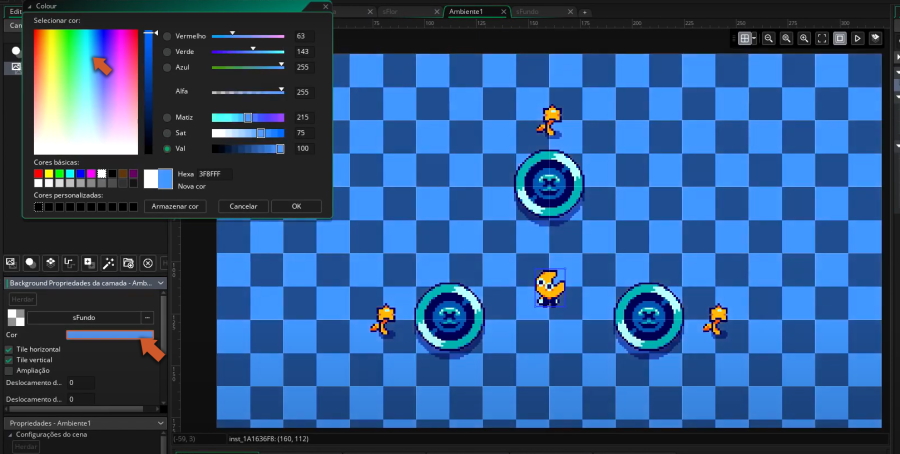Close the sFundo tab

click(570, 11)
